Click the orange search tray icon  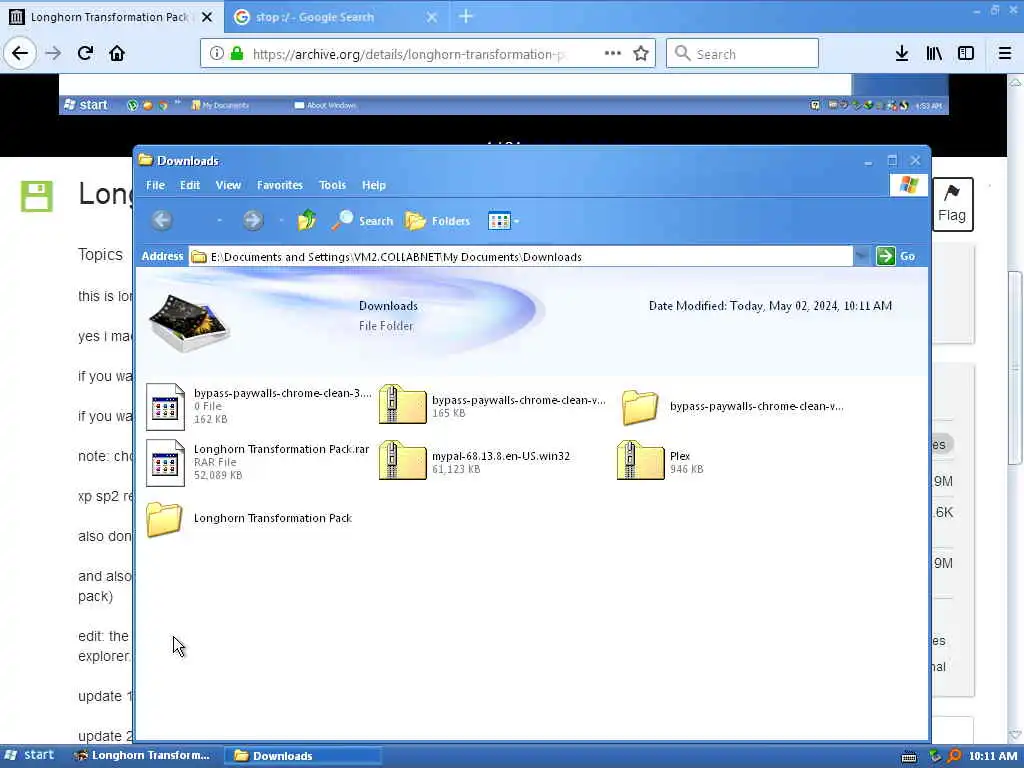coord(954,756)
